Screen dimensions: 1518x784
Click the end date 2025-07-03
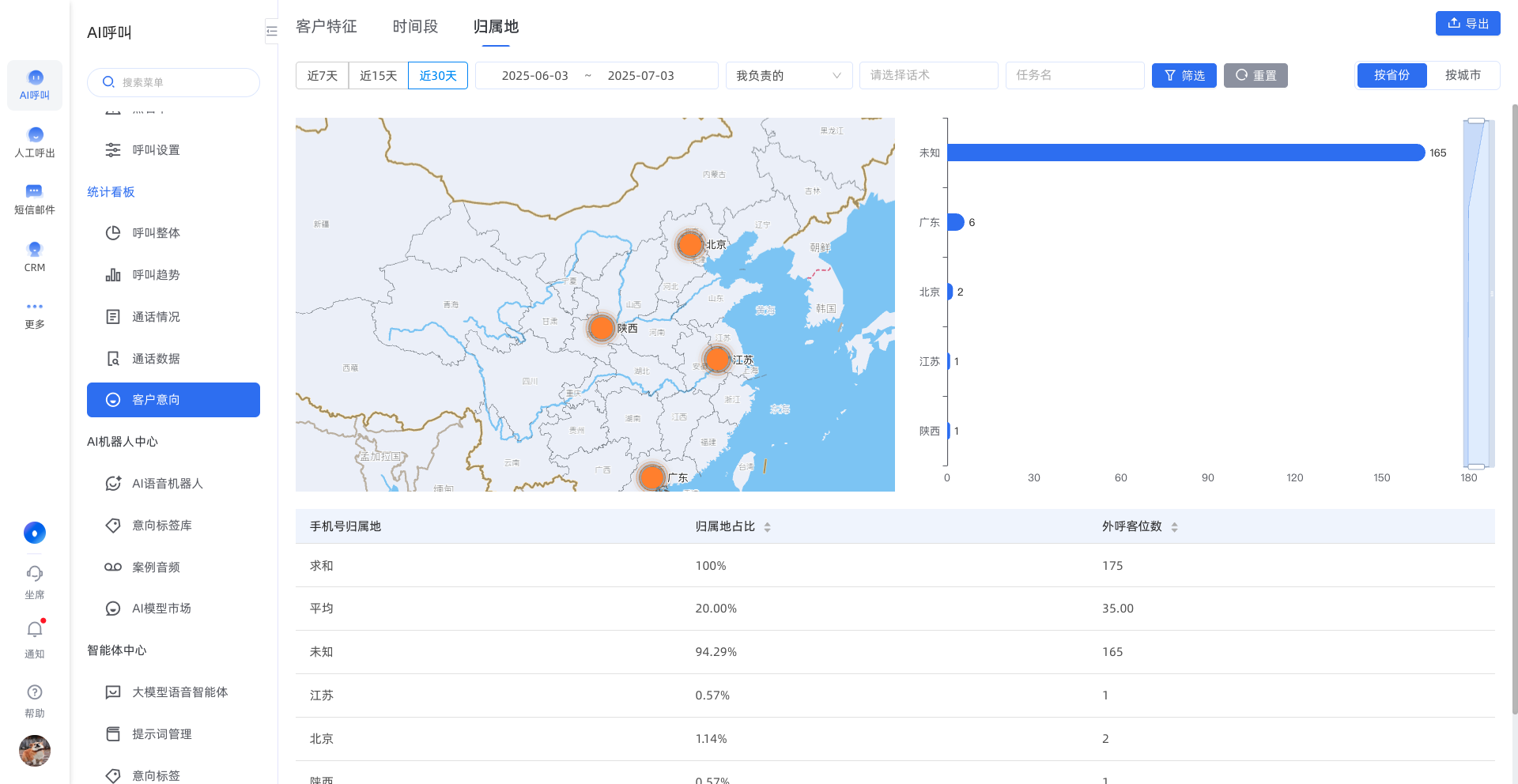(640, 76)
